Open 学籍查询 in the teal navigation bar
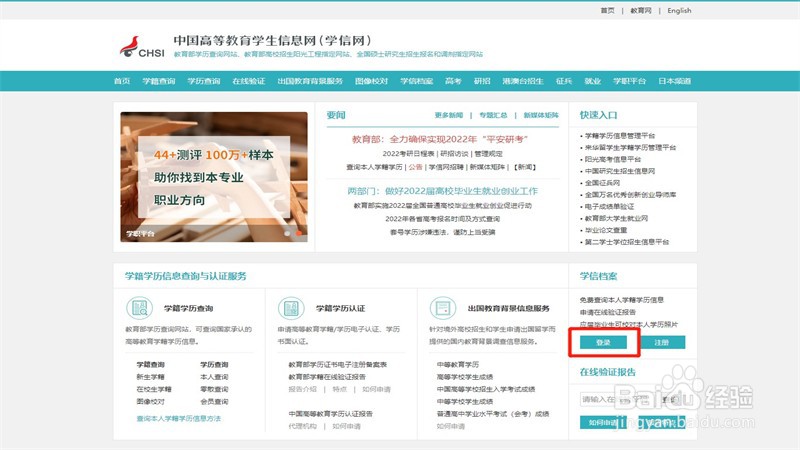The image size is (800, 450). pyautogui.click(x=159, y=81)
